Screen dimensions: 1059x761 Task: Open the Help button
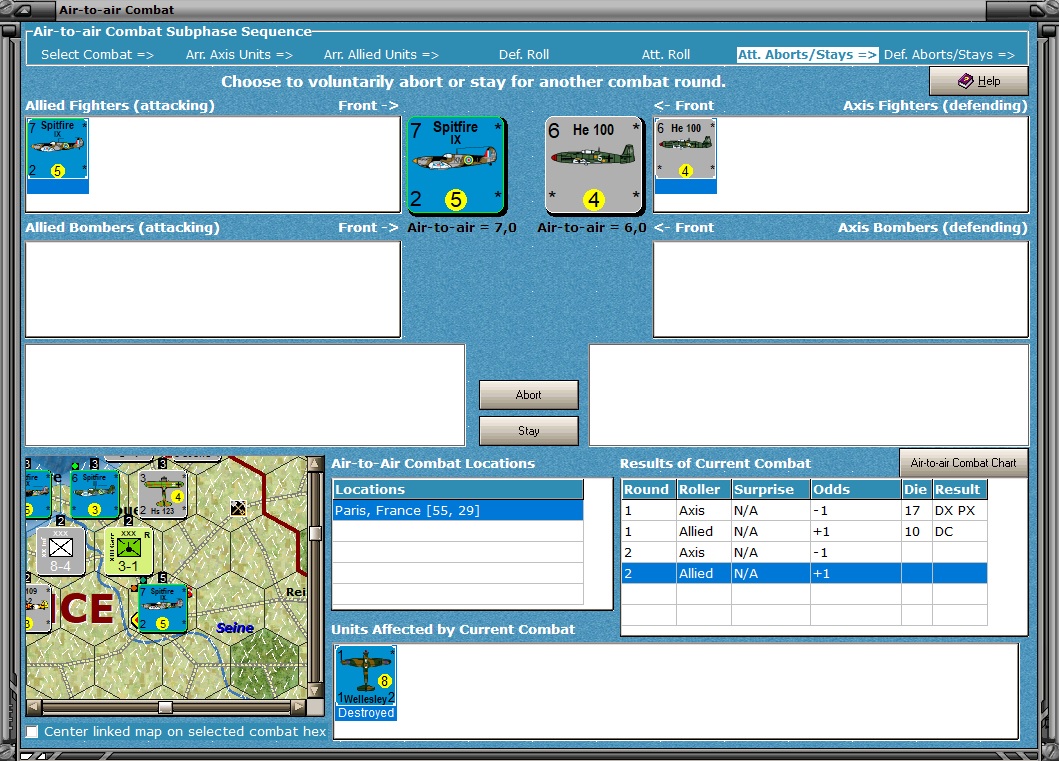click(x=979, y=80)
